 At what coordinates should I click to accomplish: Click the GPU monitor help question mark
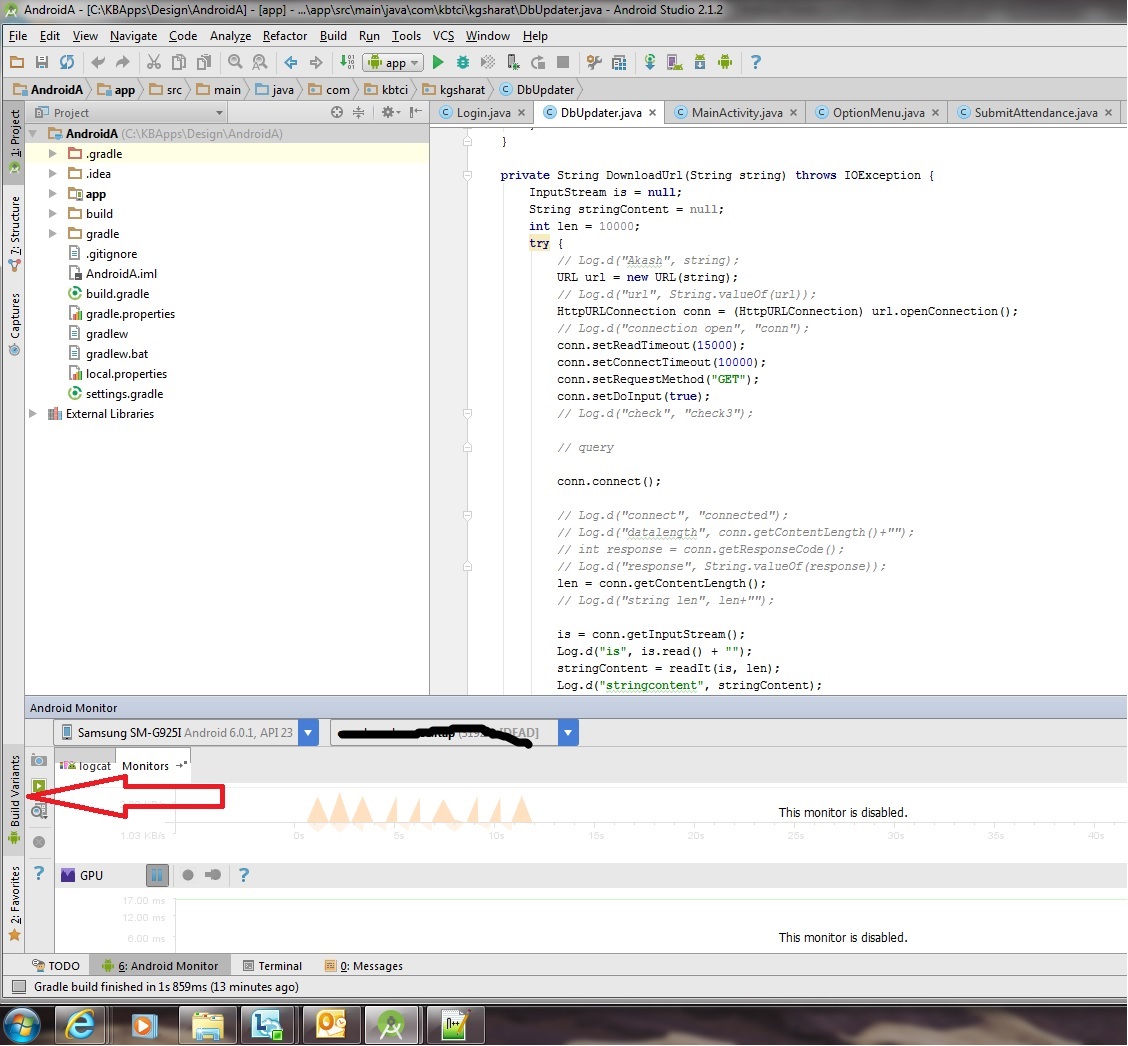click(244, 875)
